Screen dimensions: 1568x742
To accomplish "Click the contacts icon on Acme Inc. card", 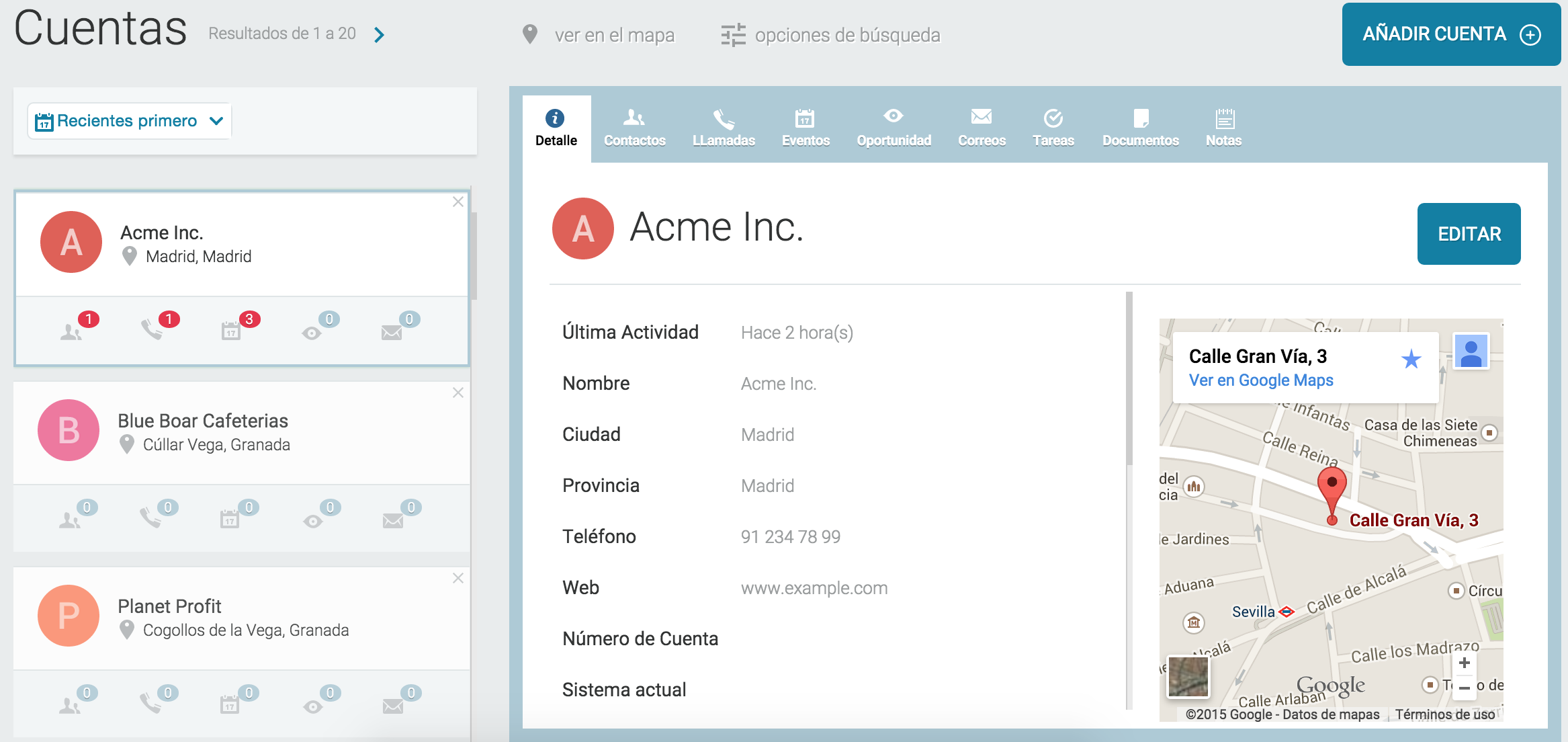I will (x=71, y=331).
